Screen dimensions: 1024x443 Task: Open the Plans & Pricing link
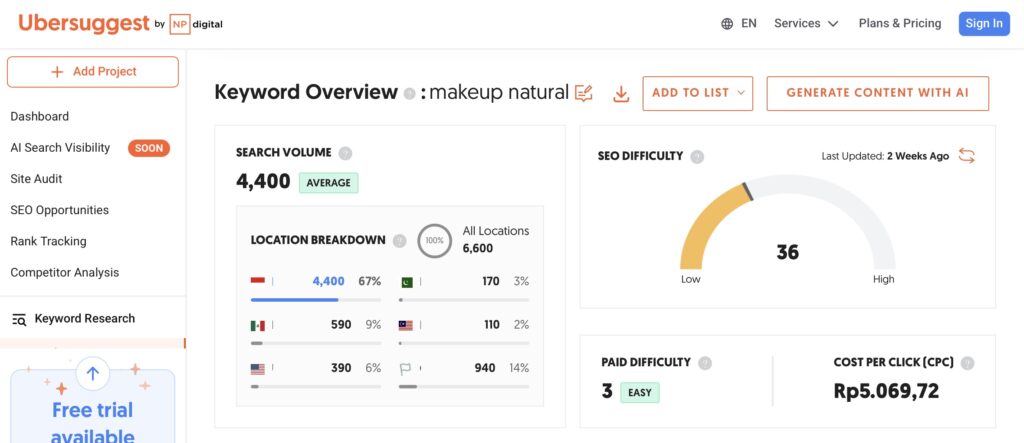[899, 23]
